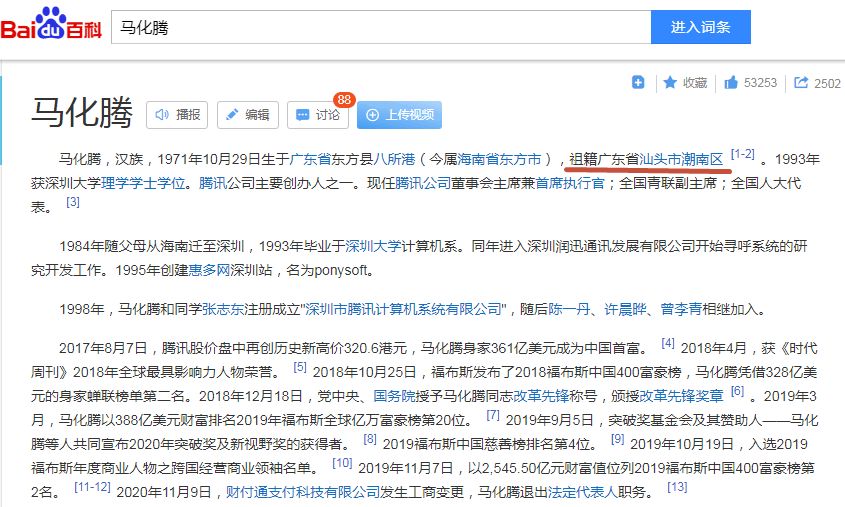Viewport: 845px width, 507px height.
Task: Open the 首席执行官 link
Action: 570,183
